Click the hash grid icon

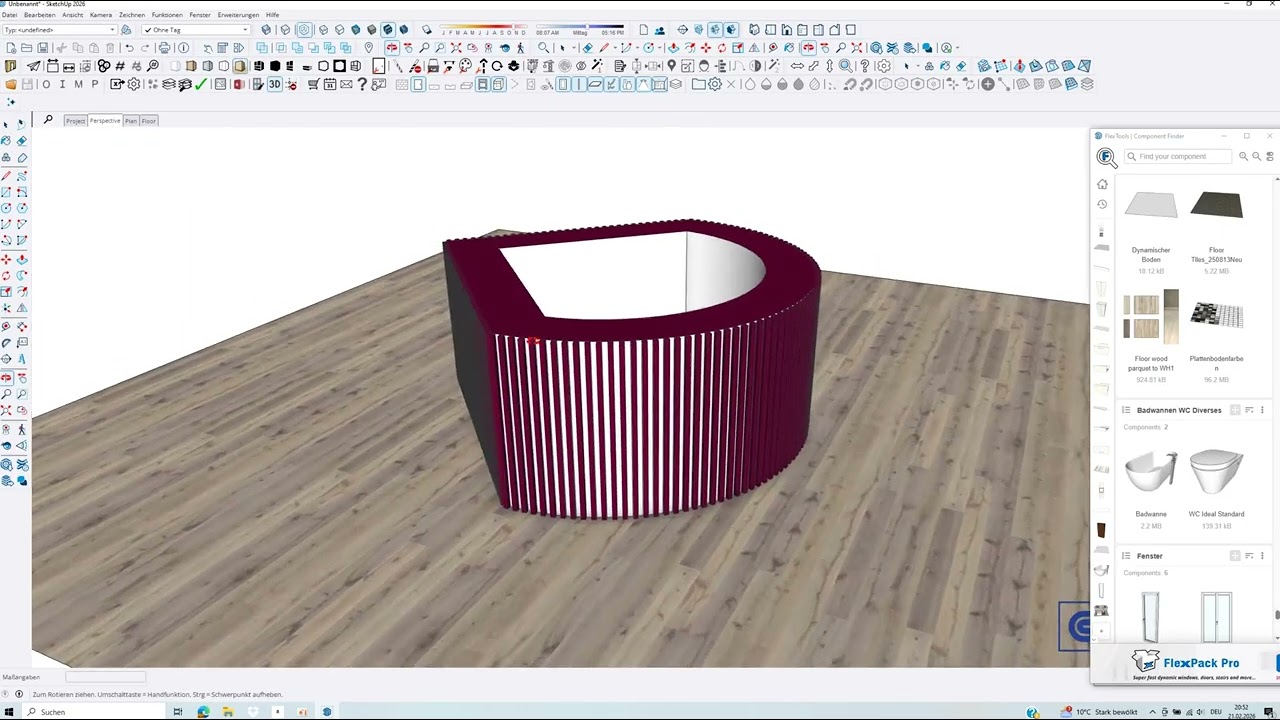click(x=120, y=66)
